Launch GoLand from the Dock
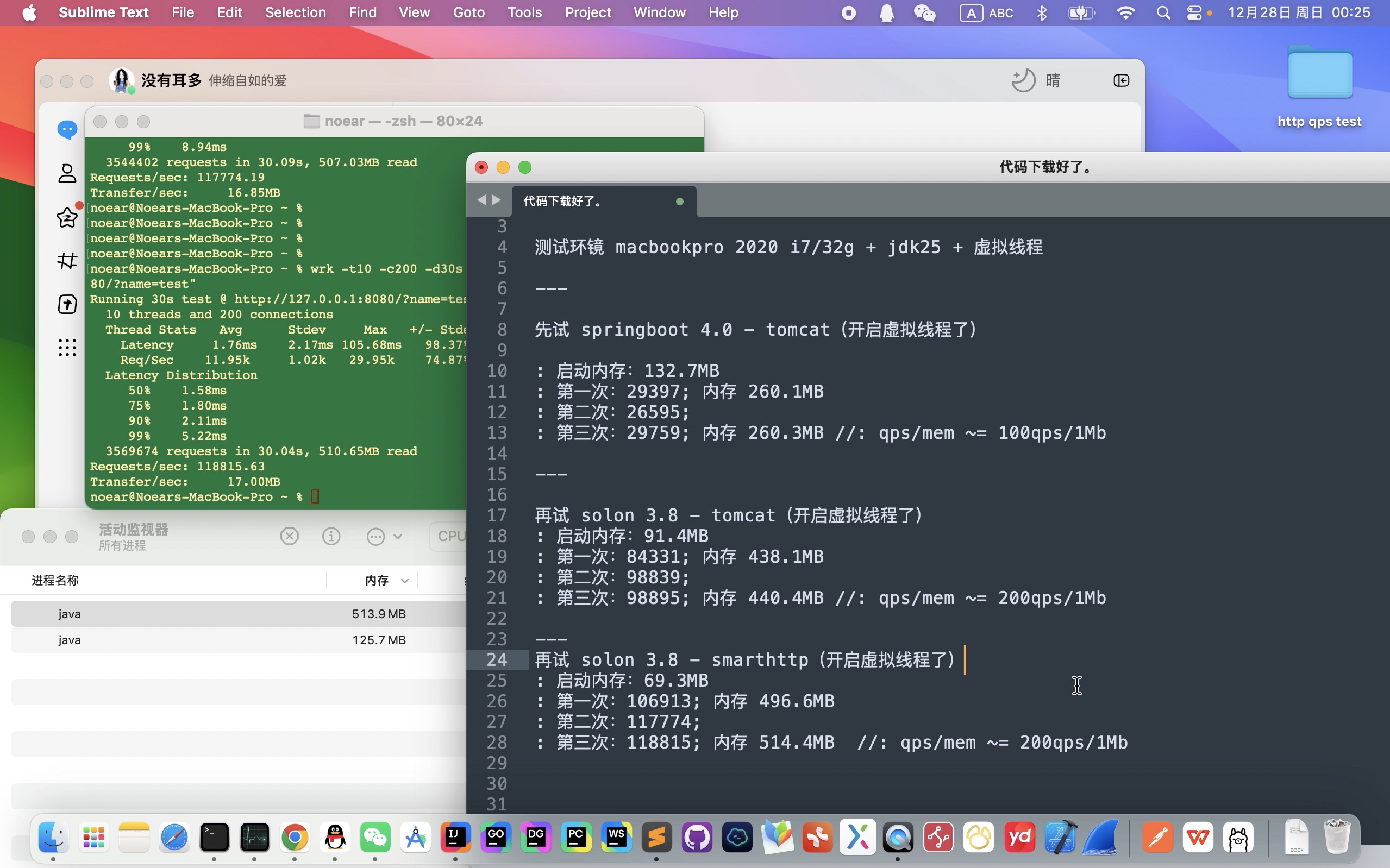1390x868 pixels. tap(496, 838)
